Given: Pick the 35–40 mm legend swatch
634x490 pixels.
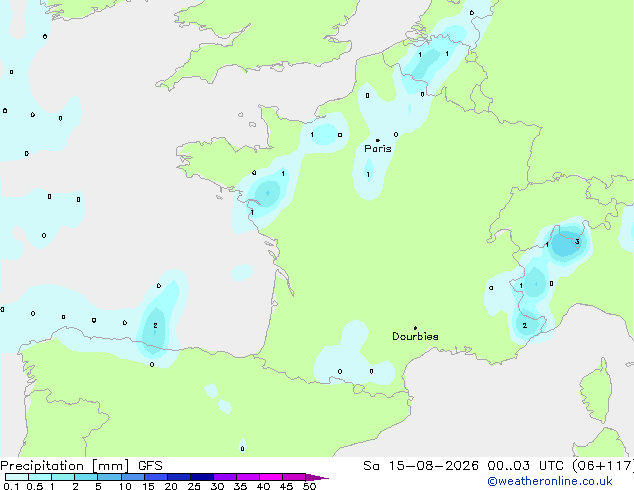Looking at the screenshot, I should coord(248,477).
